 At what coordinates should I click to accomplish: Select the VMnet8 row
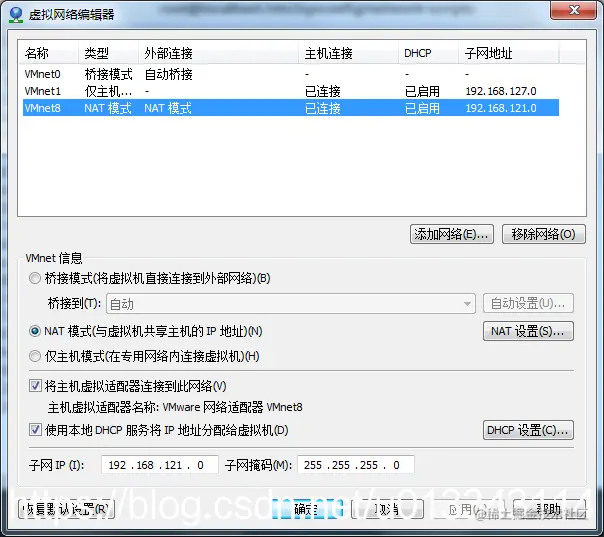pyautogui.click(x=291, y=108)
